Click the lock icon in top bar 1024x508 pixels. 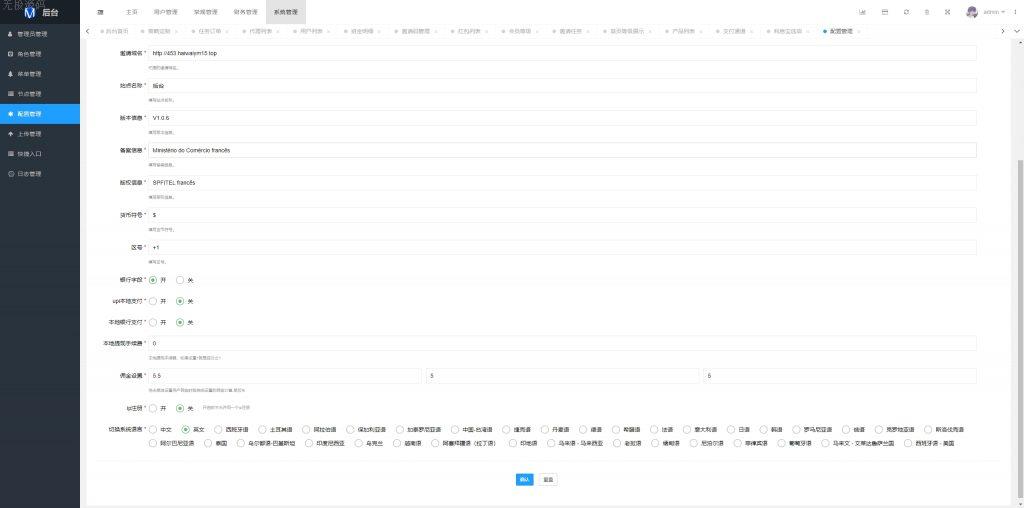[927, 12]
